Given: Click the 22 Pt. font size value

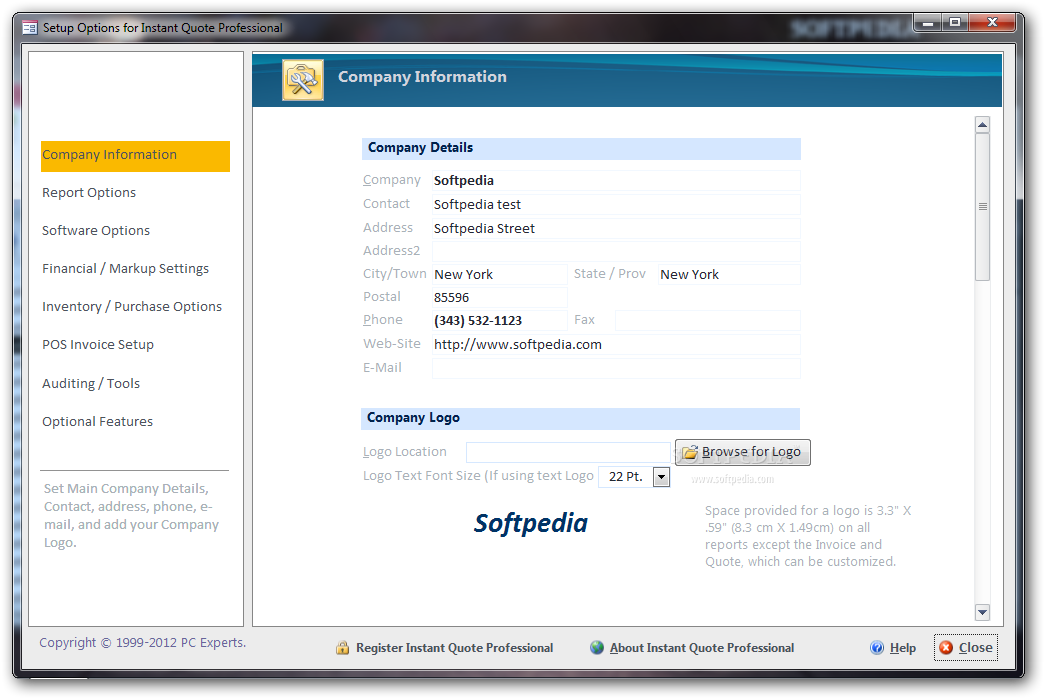Looking at the screenshot, I should [625, 476].
